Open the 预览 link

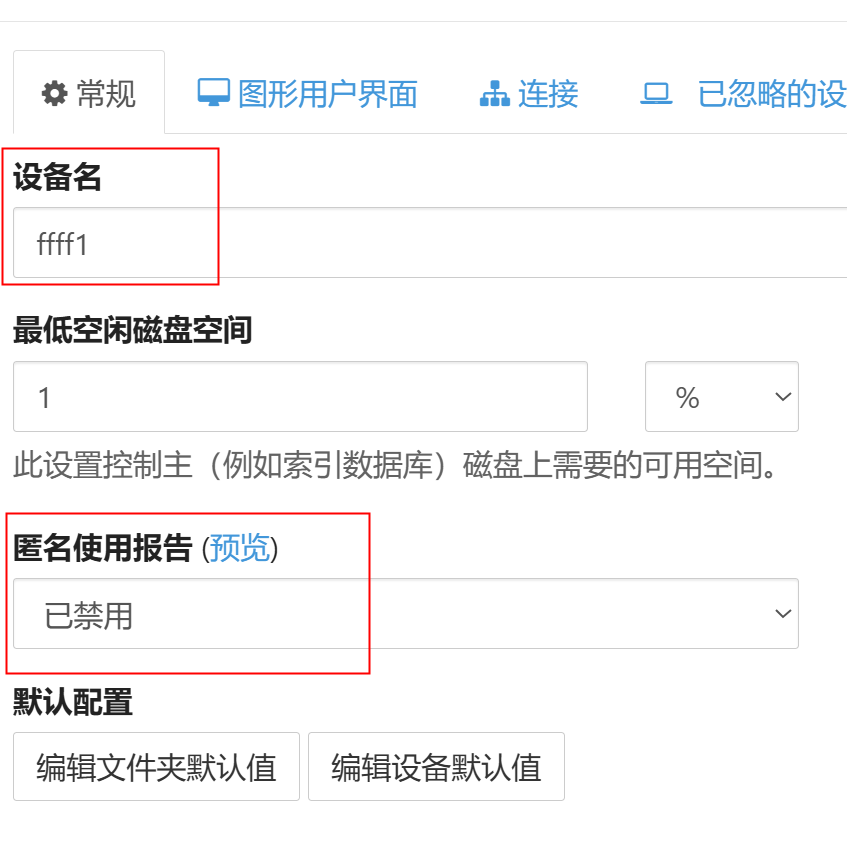240,548
